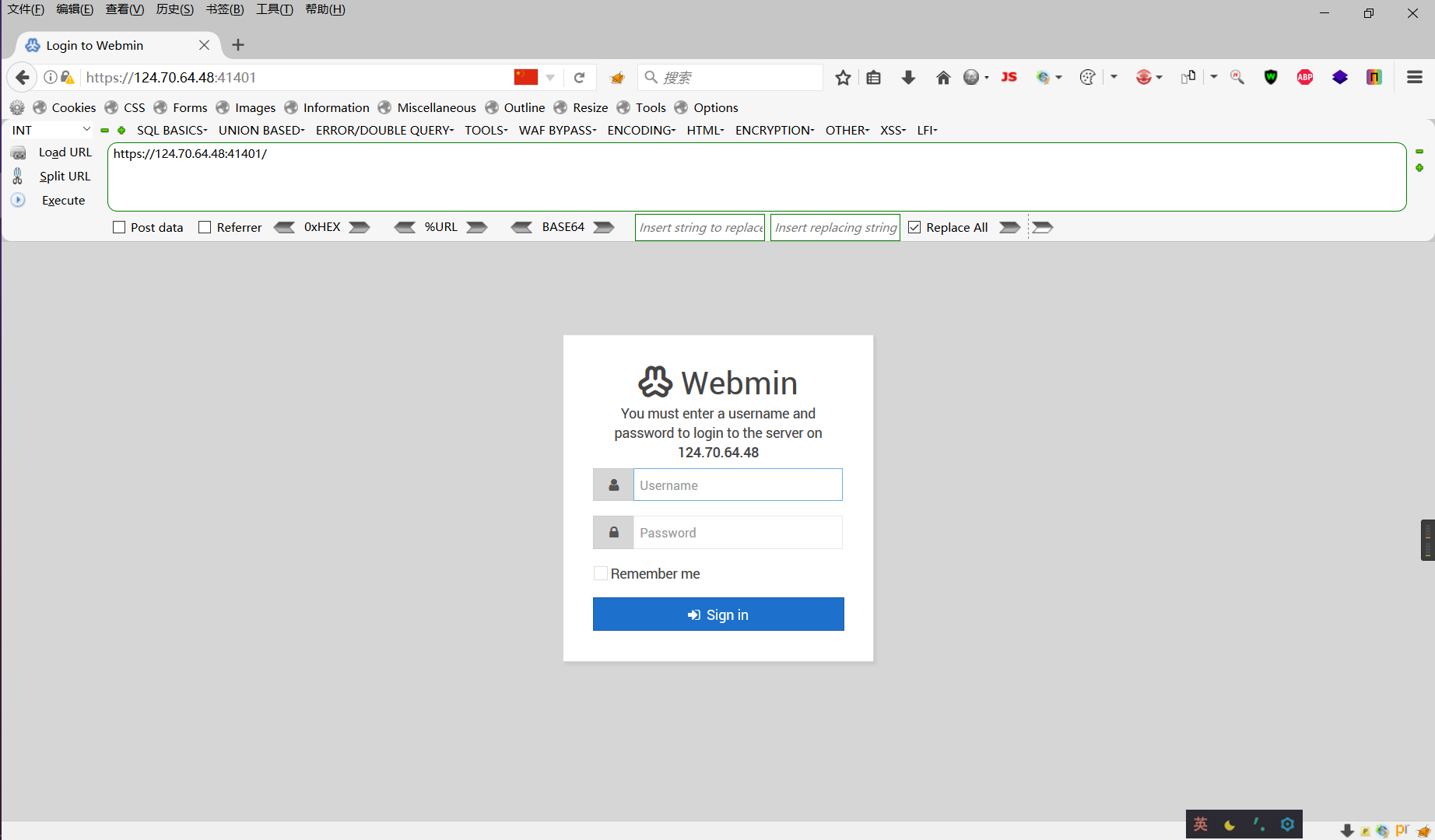
Task: Expand the ENCODING menu
Action: tap(641, 130)
